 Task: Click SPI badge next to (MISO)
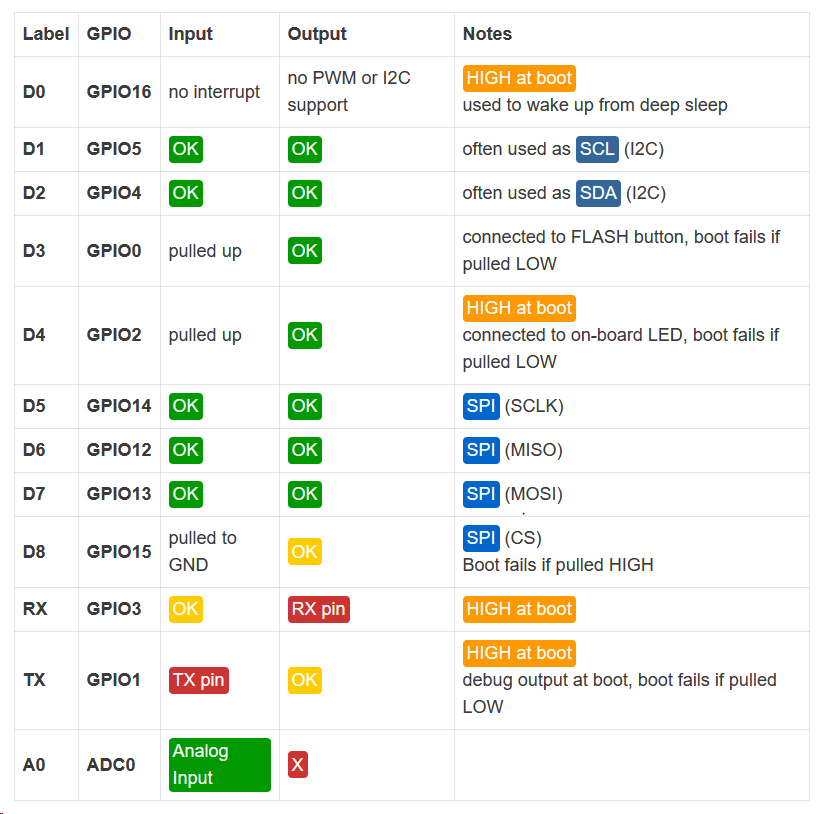coord(481,450)
